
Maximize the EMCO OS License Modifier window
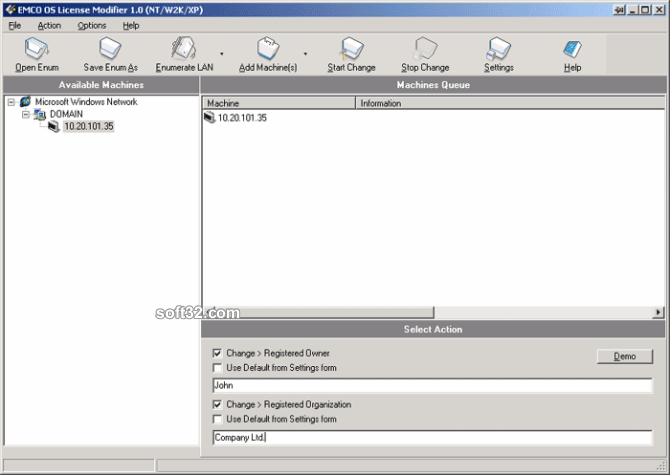tap(645, 9)
